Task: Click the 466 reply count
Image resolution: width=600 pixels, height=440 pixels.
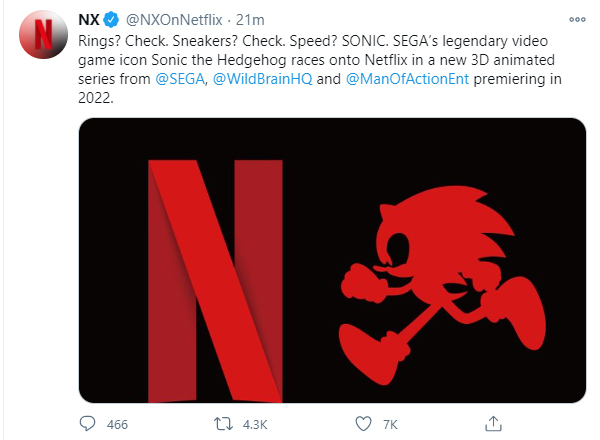Action: (x=117, y=424)
